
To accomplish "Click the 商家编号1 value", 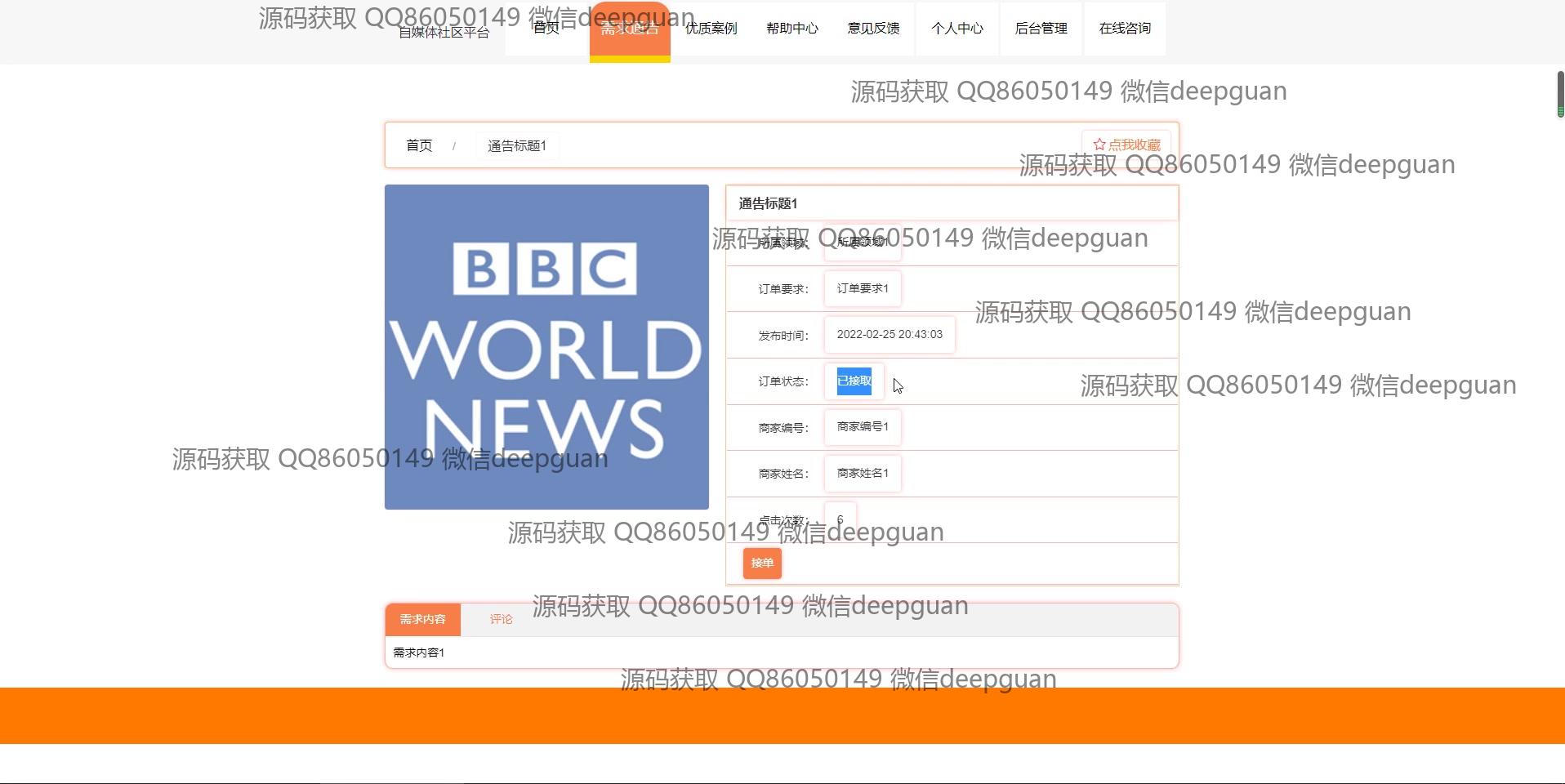I will click(x=863, y=426).
